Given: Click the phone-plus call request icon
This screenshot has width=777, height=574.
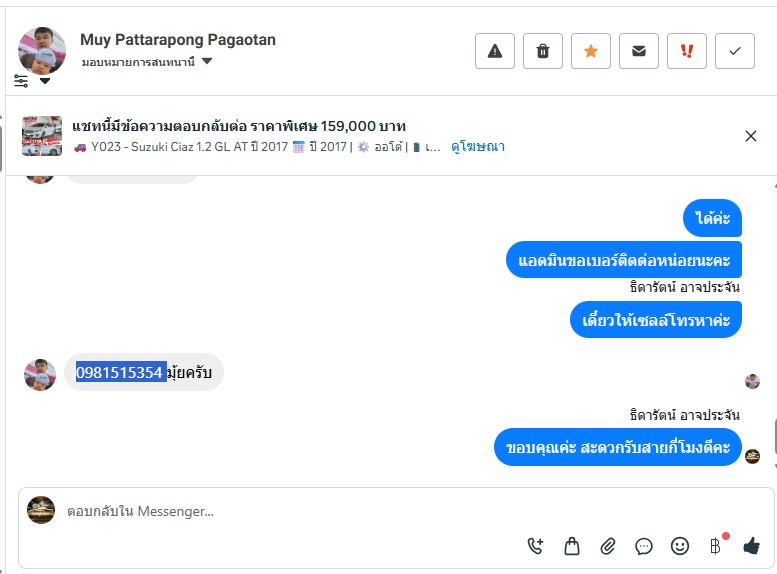Looking at the screenshot, I should coord(536,546).
